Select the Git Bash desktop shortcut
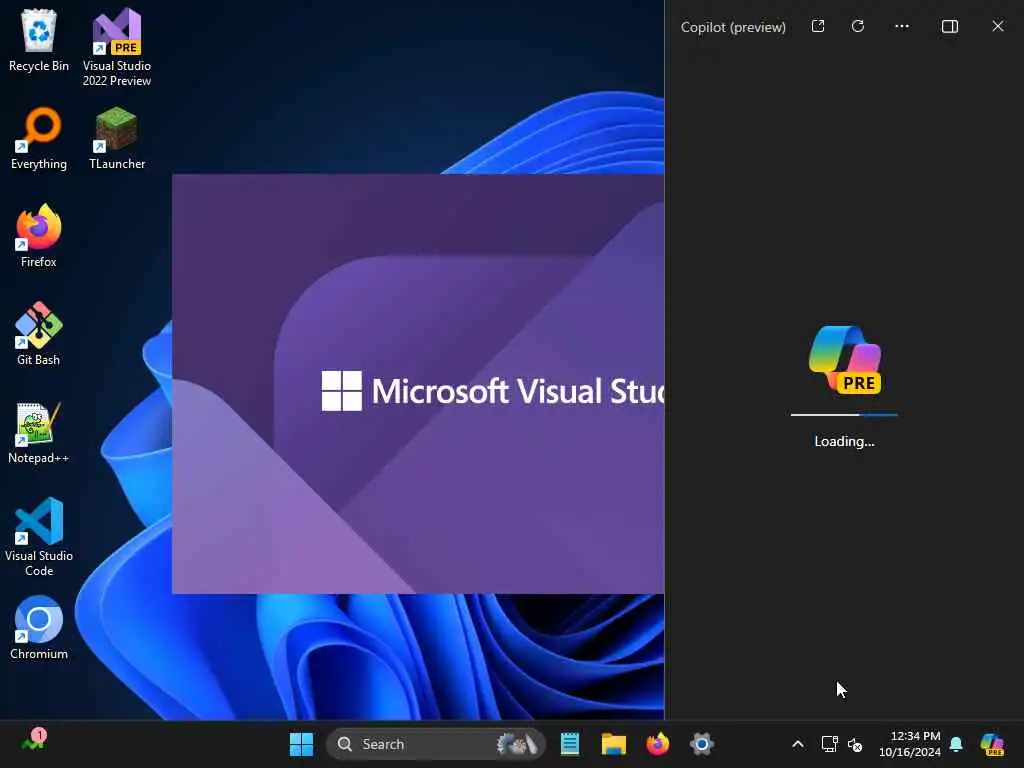The image size is (1024, 768). pos(39,334)
